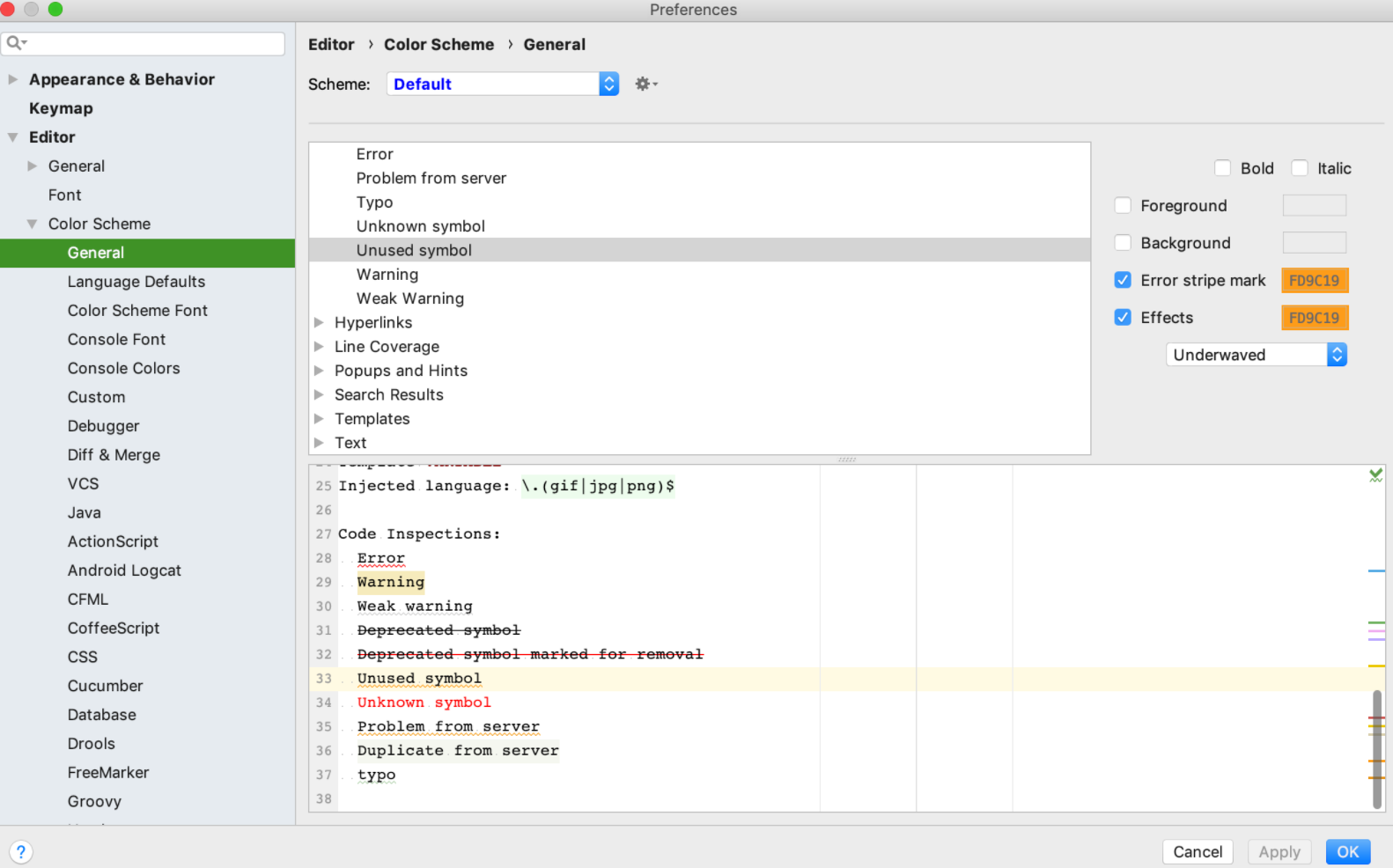The height and width of the screenshot is (868, 1393).
Task: Click the help question mark icon
Action: 20,851
